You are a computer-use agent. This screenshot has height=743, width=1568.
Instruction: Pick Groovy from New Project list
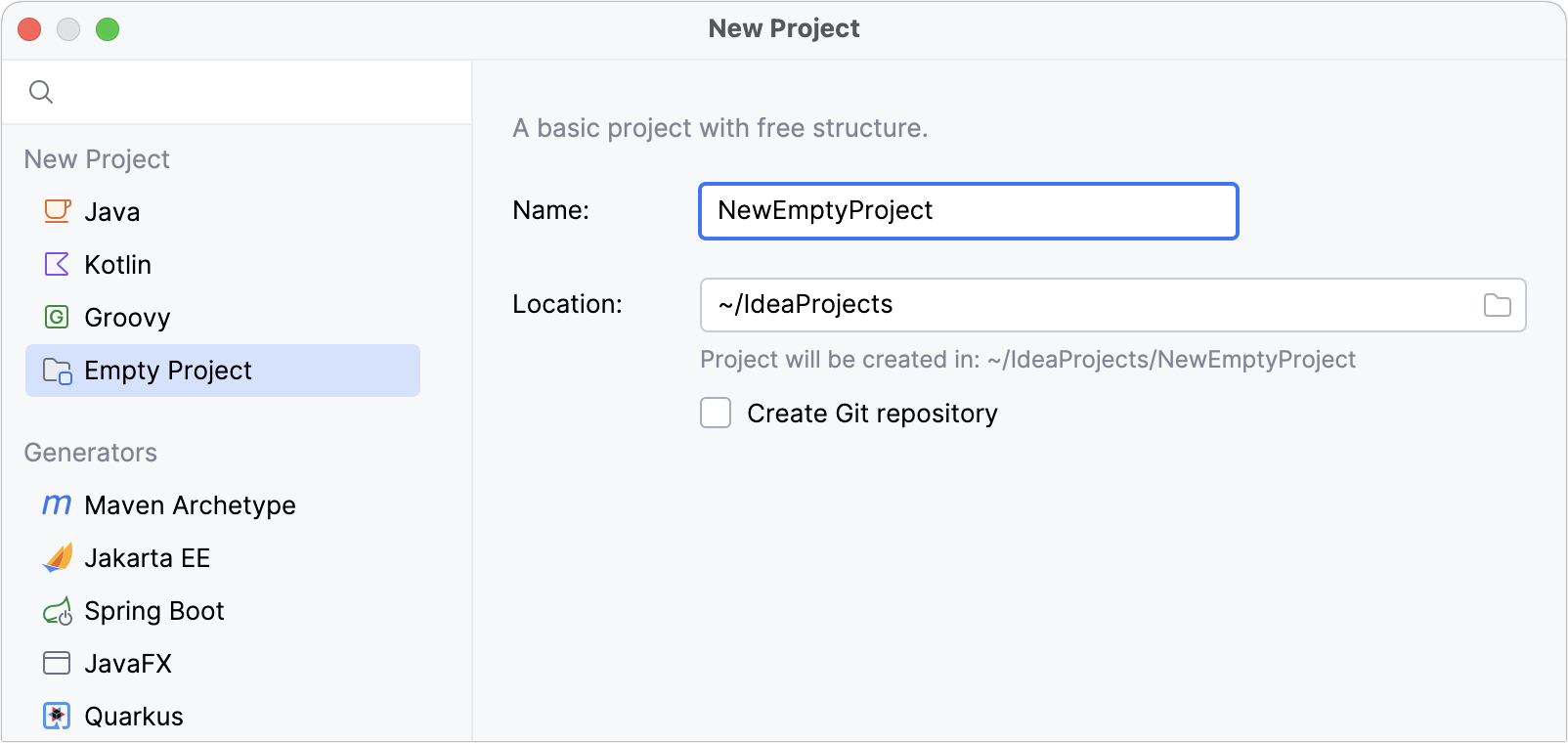(x=127, y=318)
